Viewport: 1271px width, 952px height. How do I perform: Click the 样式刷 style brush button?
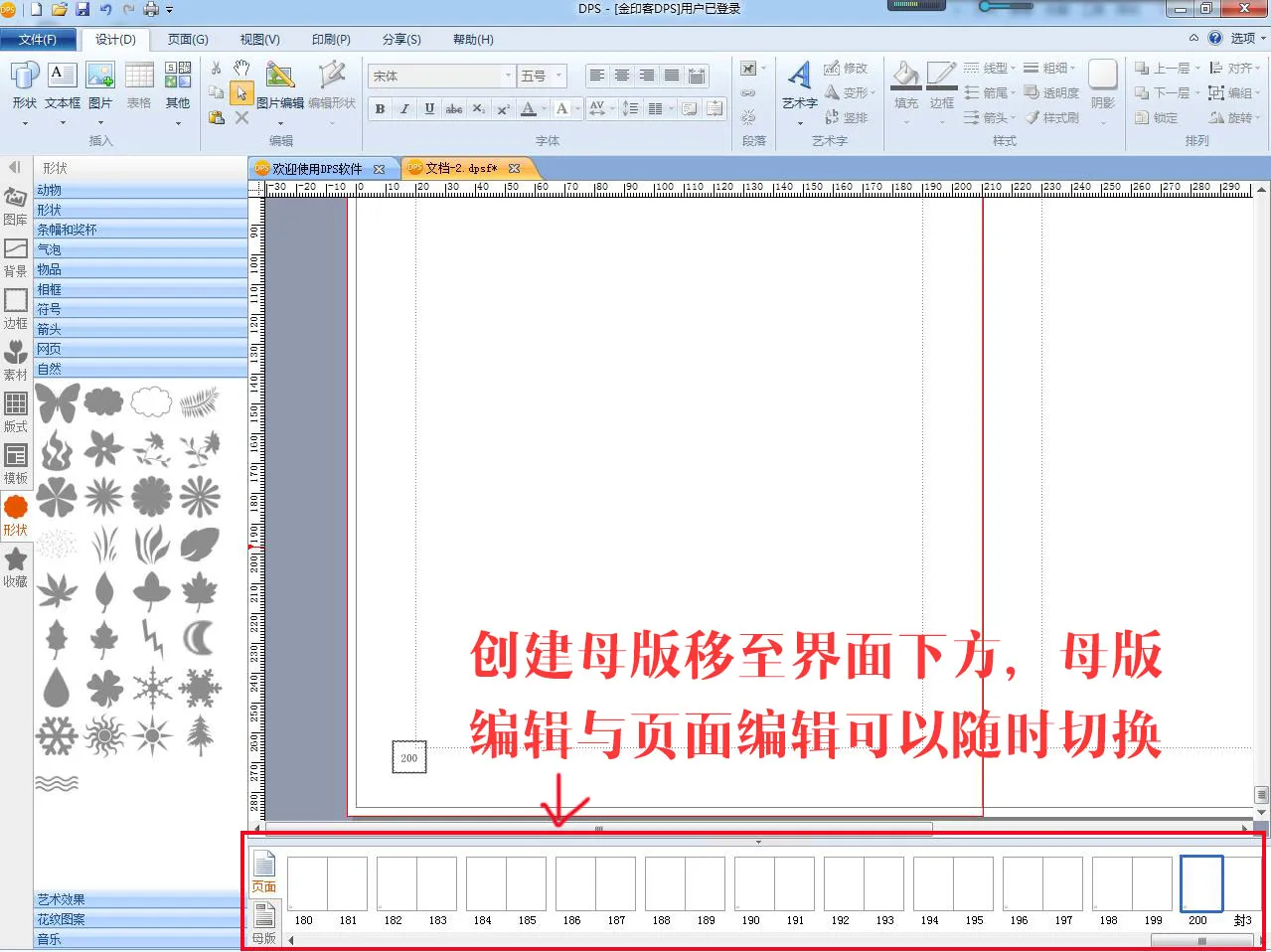click(x=1051, y=117)
